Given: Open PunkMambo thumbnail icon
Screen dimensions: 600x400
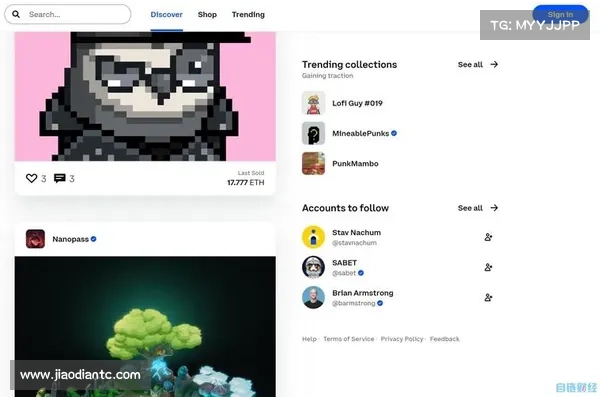Looking at the screenshot, I should click(313, 163).
